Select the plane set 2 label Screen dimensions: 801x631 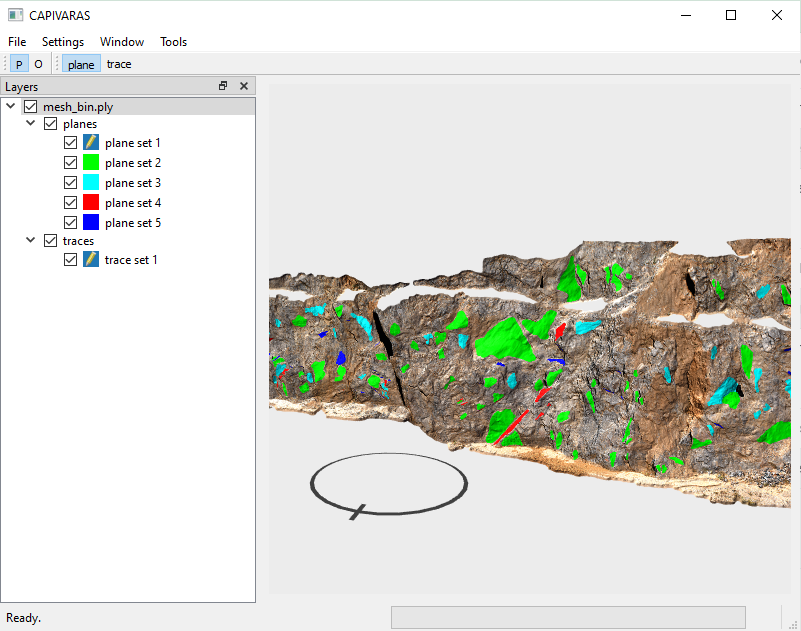pyautogui.click(x=133, y=163)
